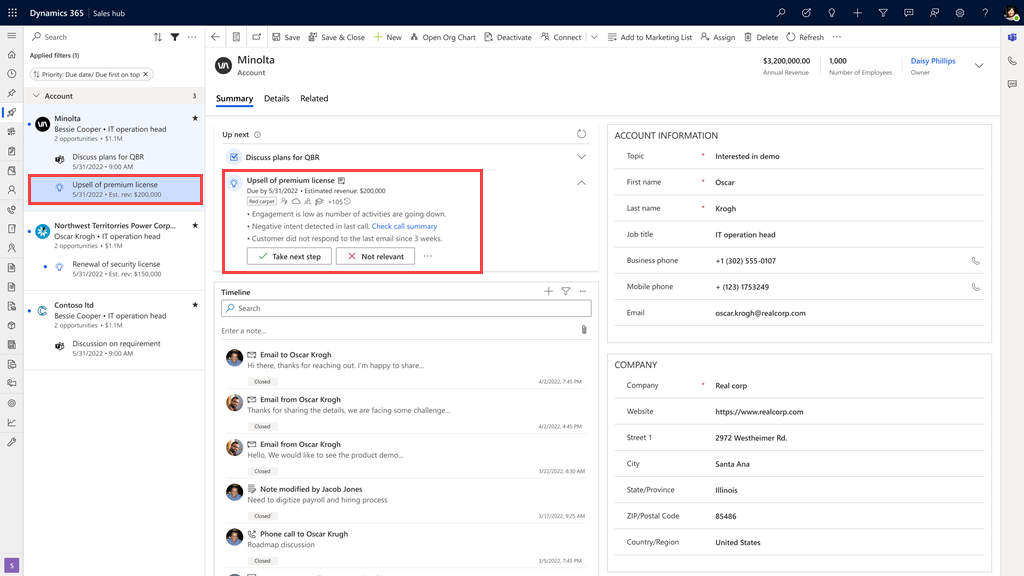Click the Save command
This screenshot has height=576, width=1024.
pos(286,37)
